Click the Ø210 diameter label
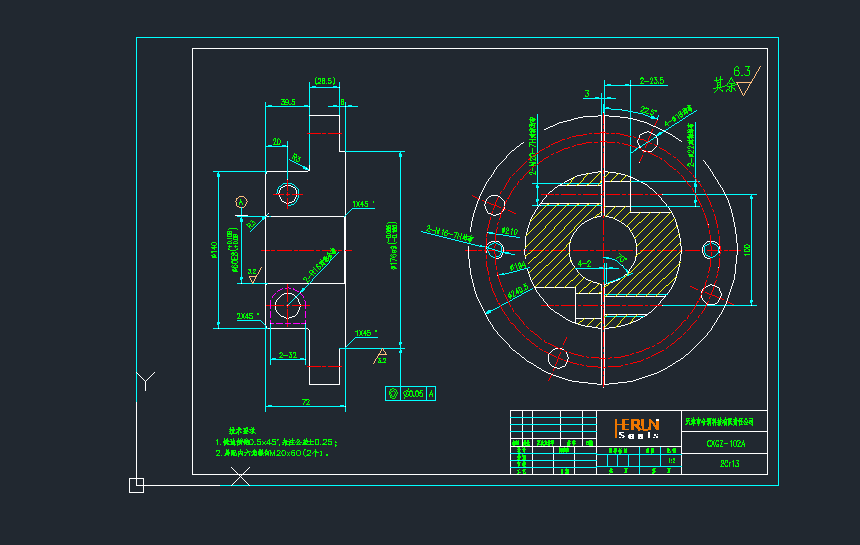The height and width of the screenshot is (545, 860). click(508, 231)
